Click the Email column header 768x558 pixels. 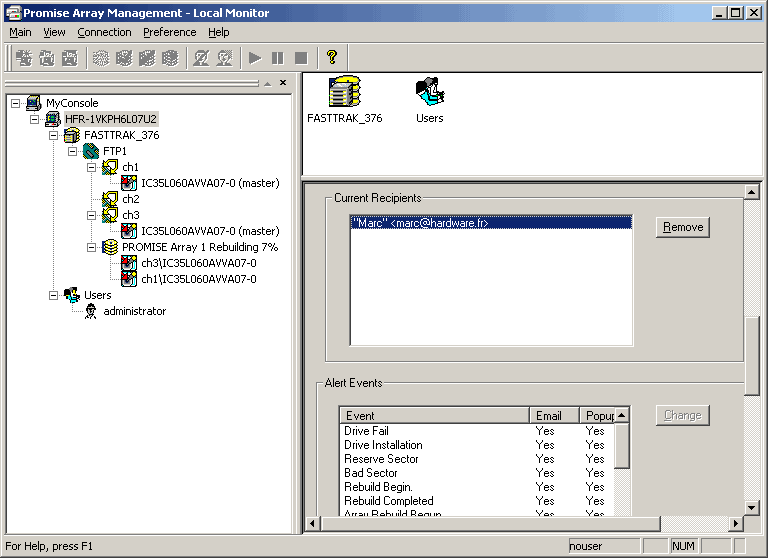tap(554, 415)
